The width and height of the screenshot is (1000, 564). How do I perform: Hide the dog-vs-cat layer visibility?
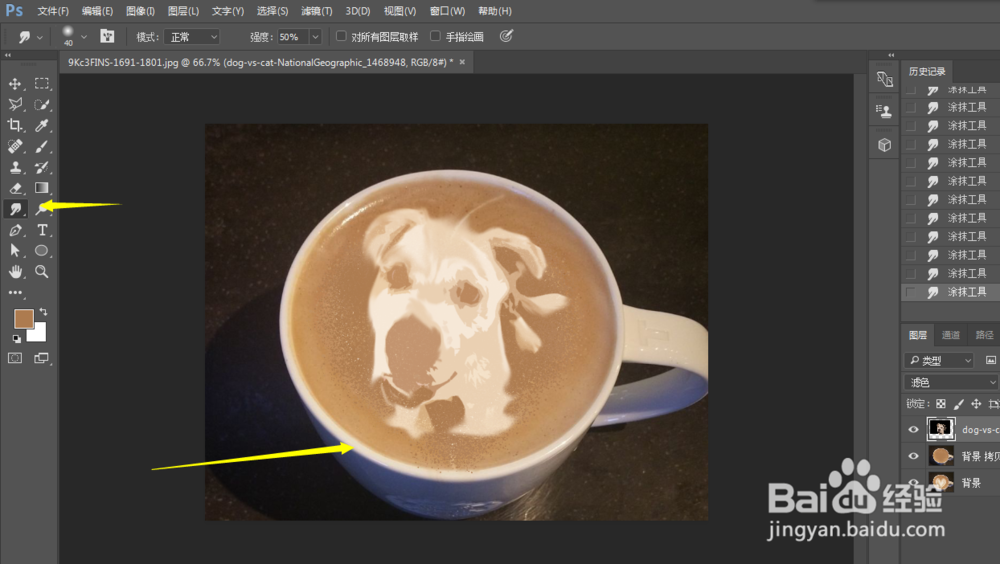point(913,429)
